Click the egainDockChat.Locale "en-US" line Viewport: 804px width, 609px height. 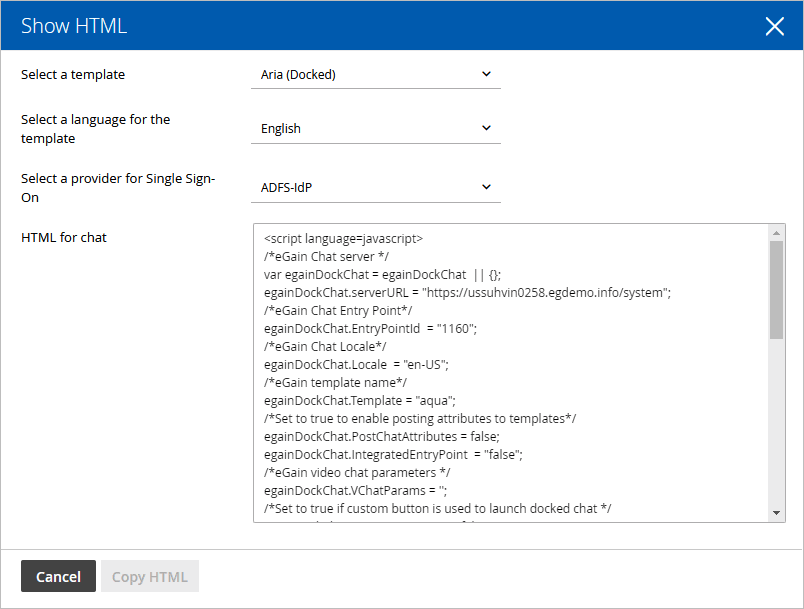coord(356,364)
